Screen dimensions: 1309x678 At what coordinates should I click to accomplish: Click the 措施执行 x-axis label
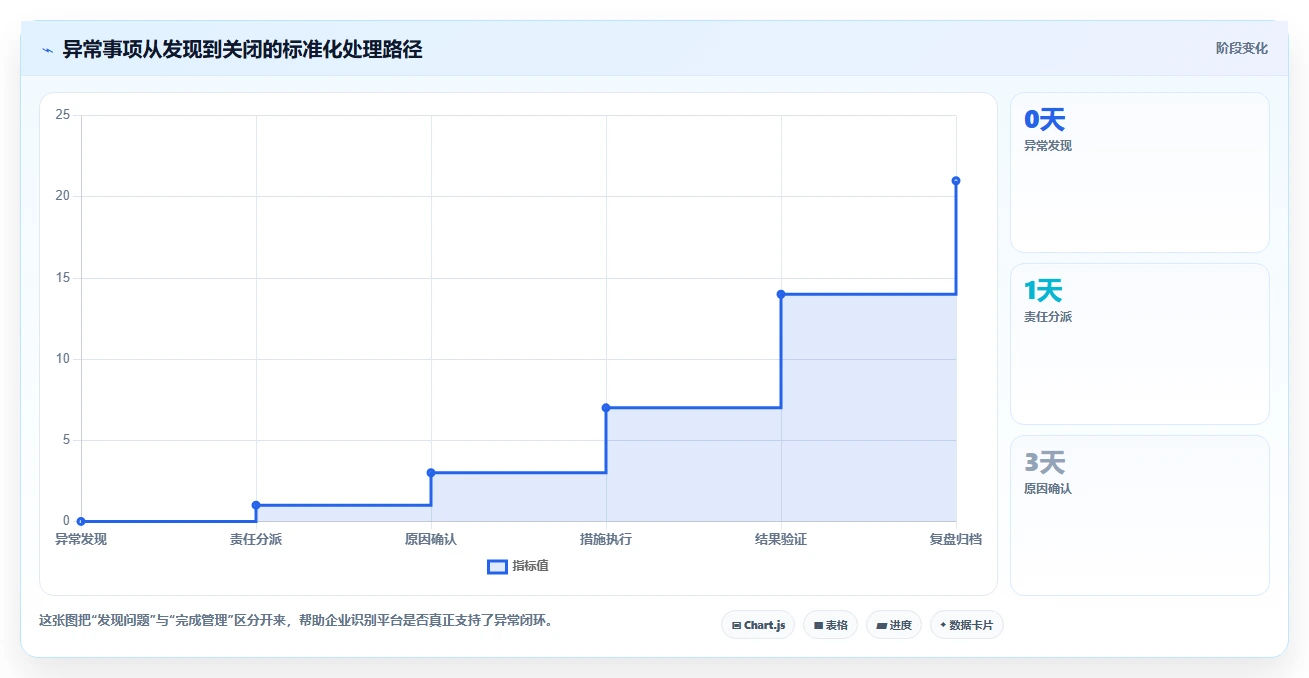pyautogui.click(x=606, y=539)
